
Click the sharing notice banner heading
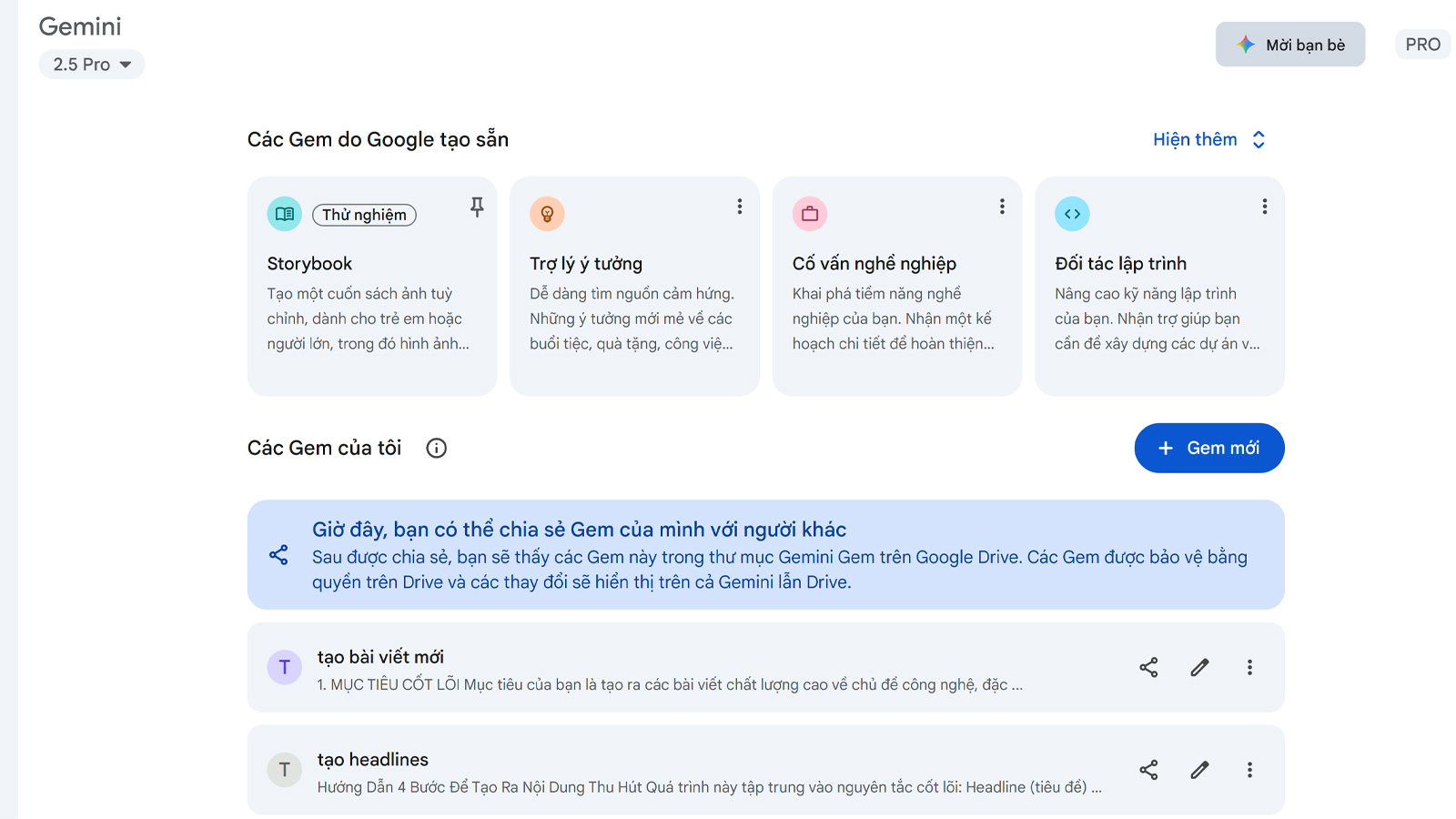coord(579,530)
